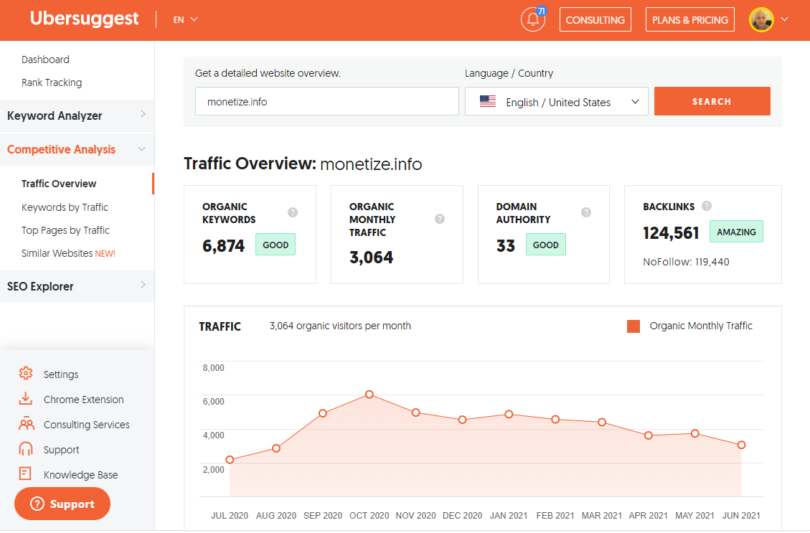Click the FEB 2021 chart data point
The width and height of the screenshot is (810, 533).
[x=555, y=419]
